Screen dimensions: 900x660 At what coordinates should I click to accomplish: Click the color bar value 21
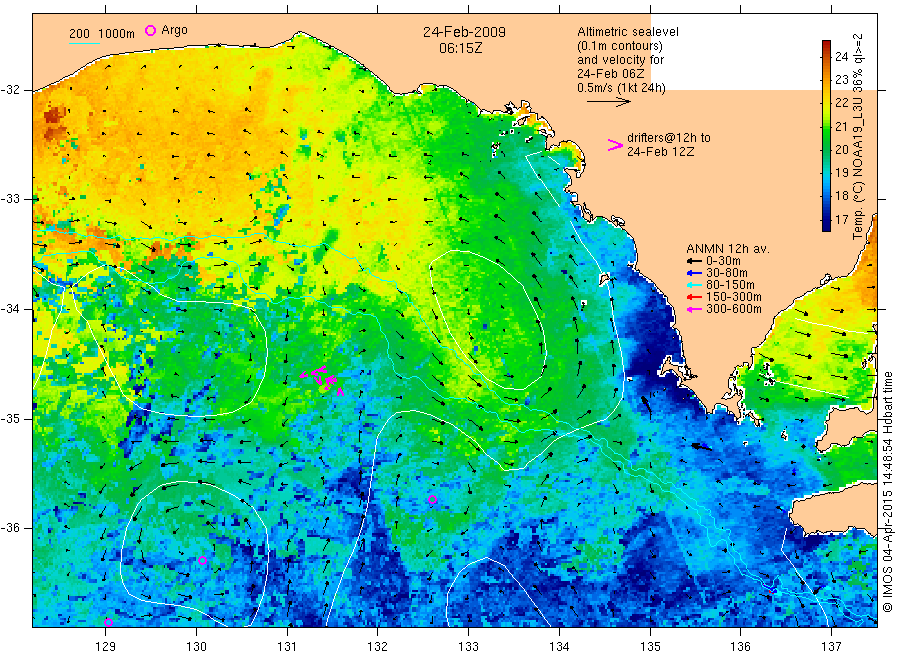841,126
